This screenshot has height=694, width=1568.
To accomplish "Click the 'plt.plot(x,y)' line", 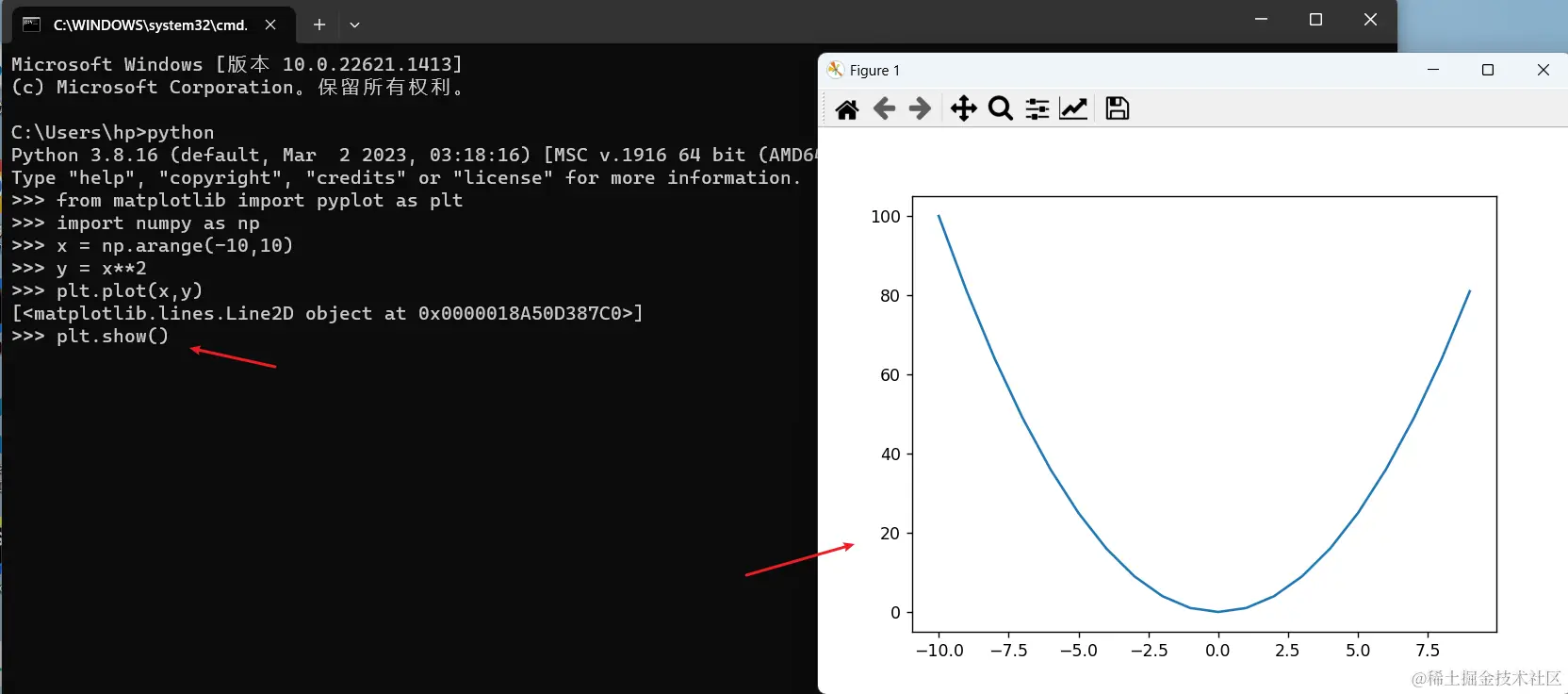I will click(x=107, y=291).
